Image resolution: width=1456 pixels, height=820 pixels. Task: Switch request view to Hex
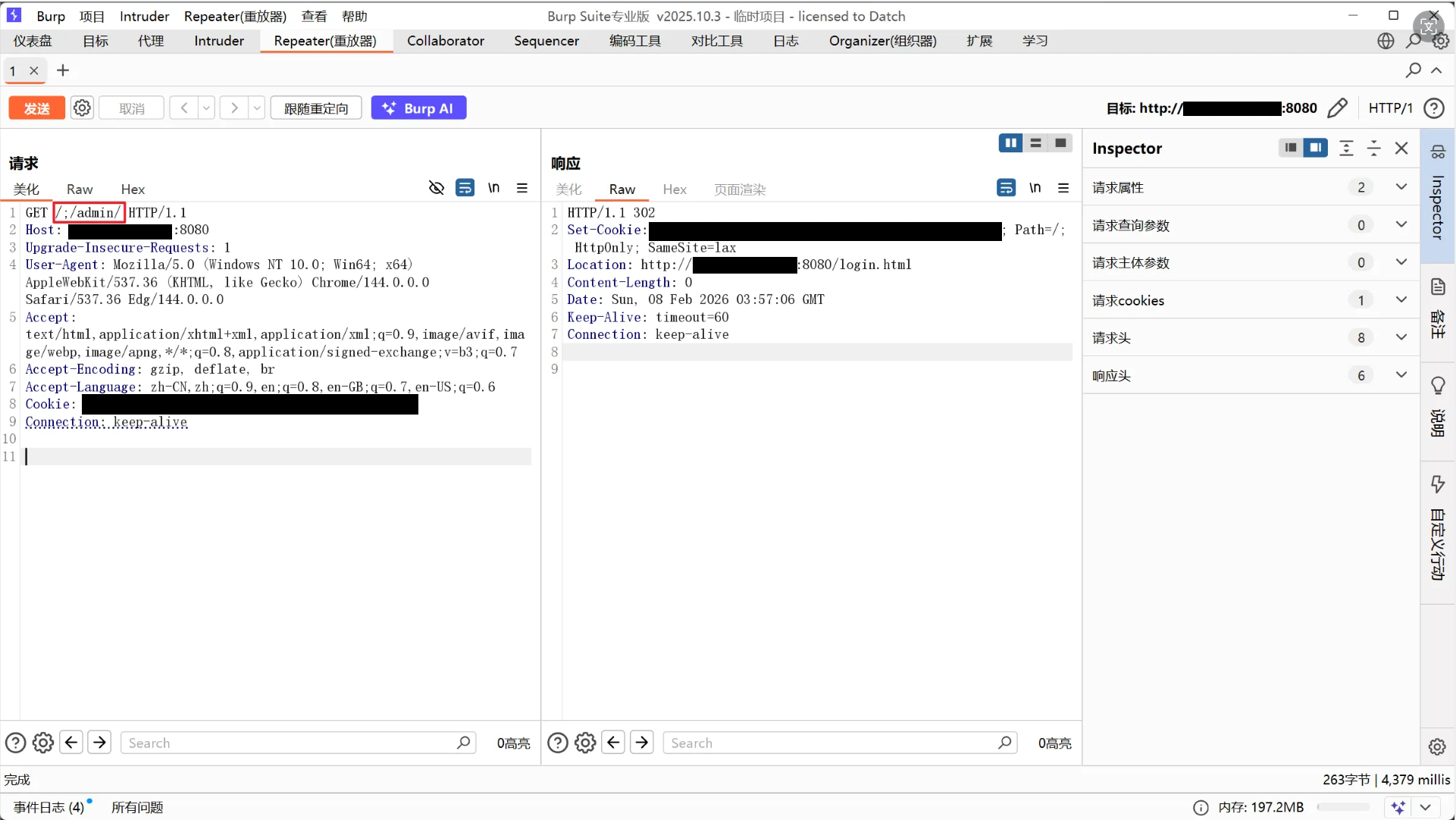133,189
